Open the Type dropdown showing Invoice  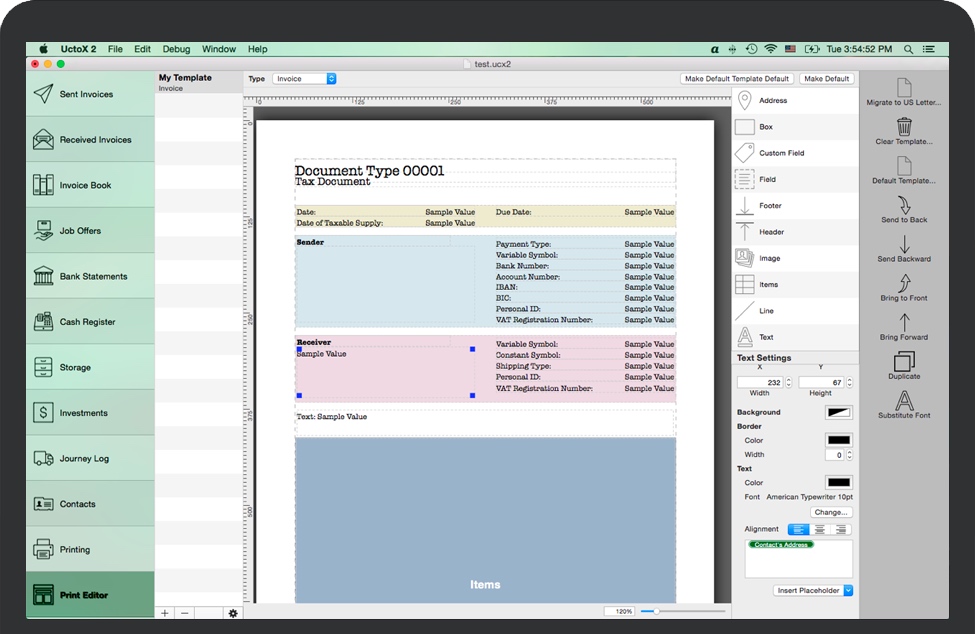pyautogui.click(x=305, y=79)
